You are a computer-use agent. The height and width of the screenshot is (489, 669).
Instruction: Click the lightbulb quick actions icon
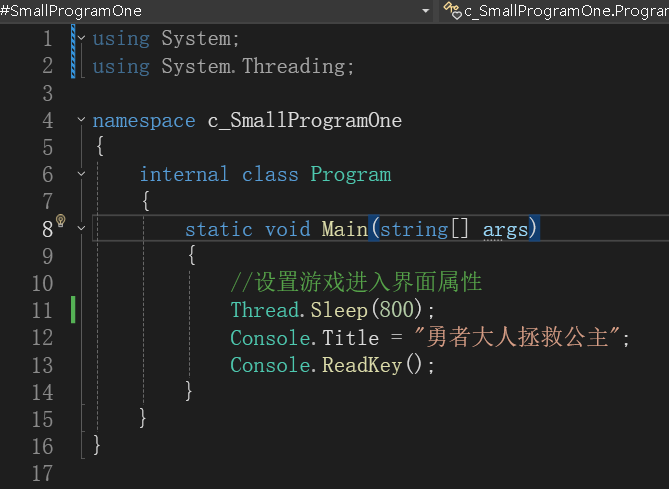[61, 221]
